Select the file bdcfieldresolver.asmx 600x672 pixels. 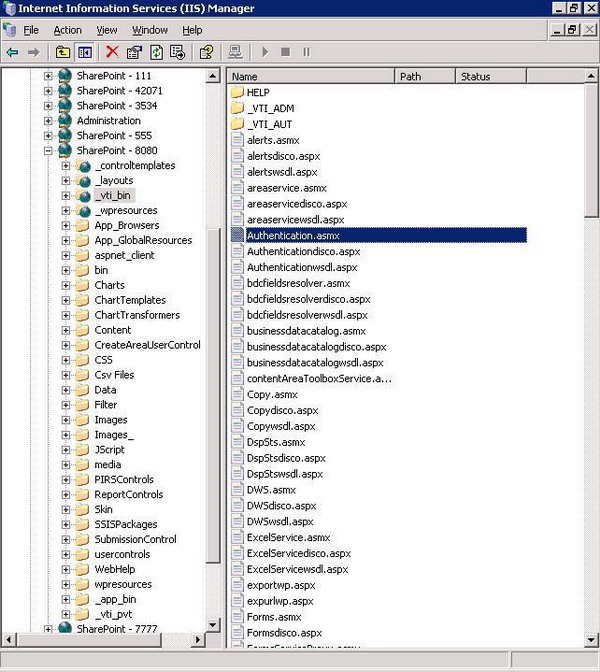(x=299, y=283)
